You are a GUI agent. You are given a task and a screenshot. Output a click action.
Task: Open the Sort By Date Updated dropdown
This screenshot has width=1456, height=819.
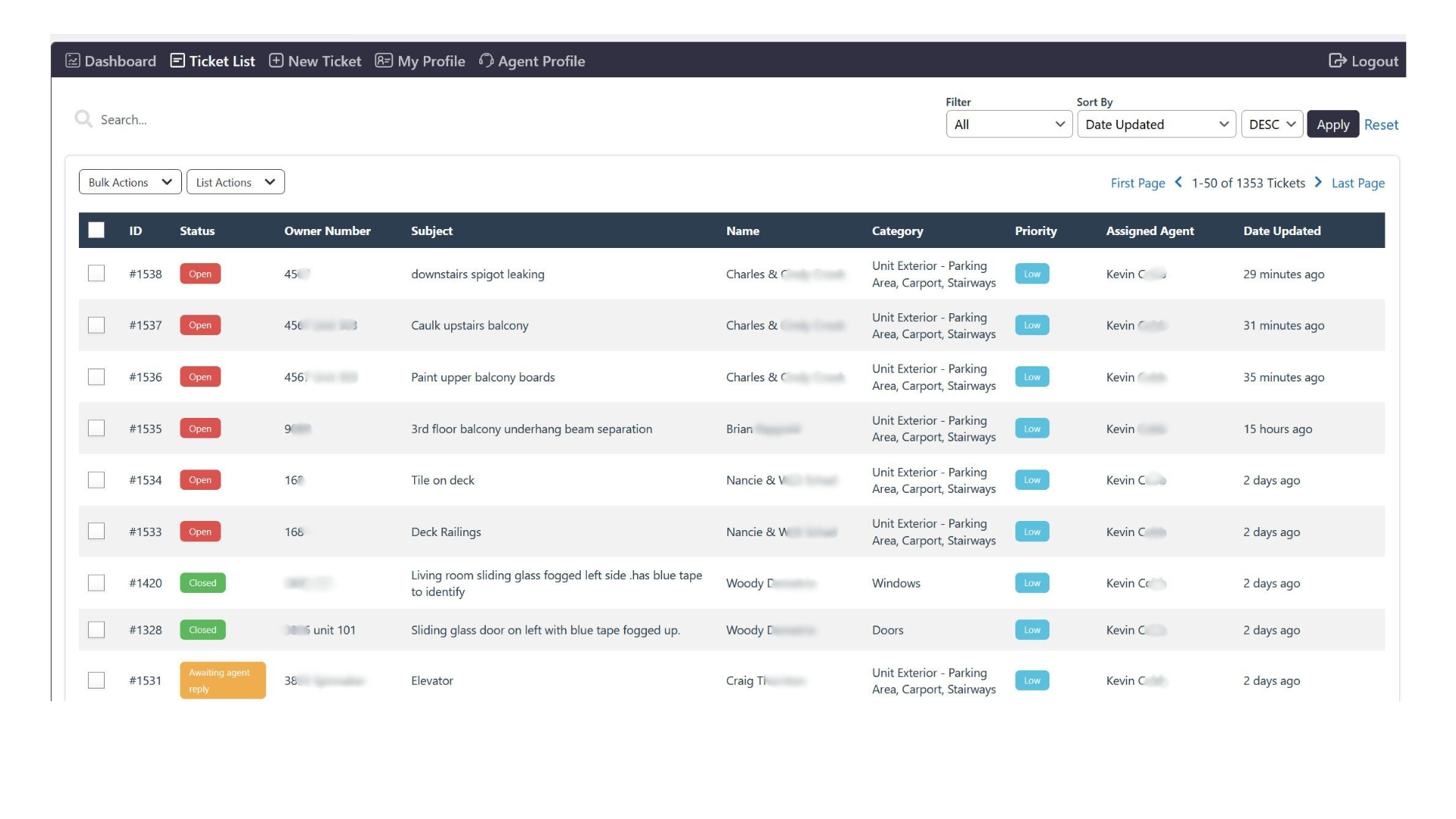1156,124
